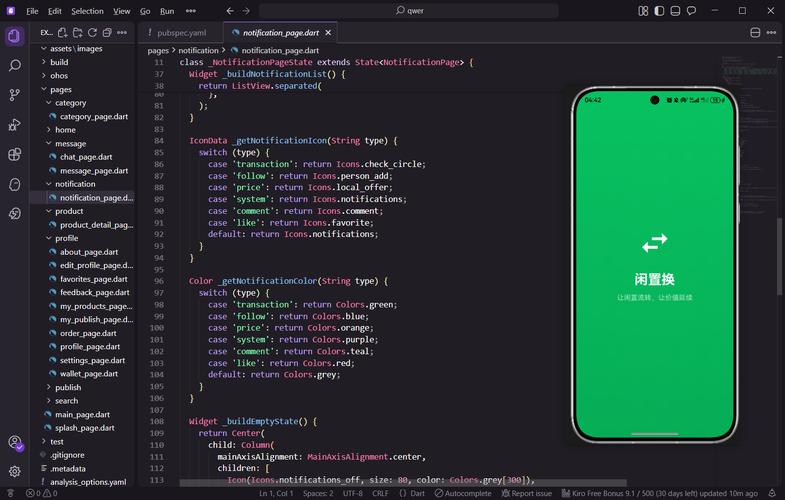Image resolution: width=785 pixels, height=500 pixels.
Task: Open the Run menu
Action: click(167, 11)
